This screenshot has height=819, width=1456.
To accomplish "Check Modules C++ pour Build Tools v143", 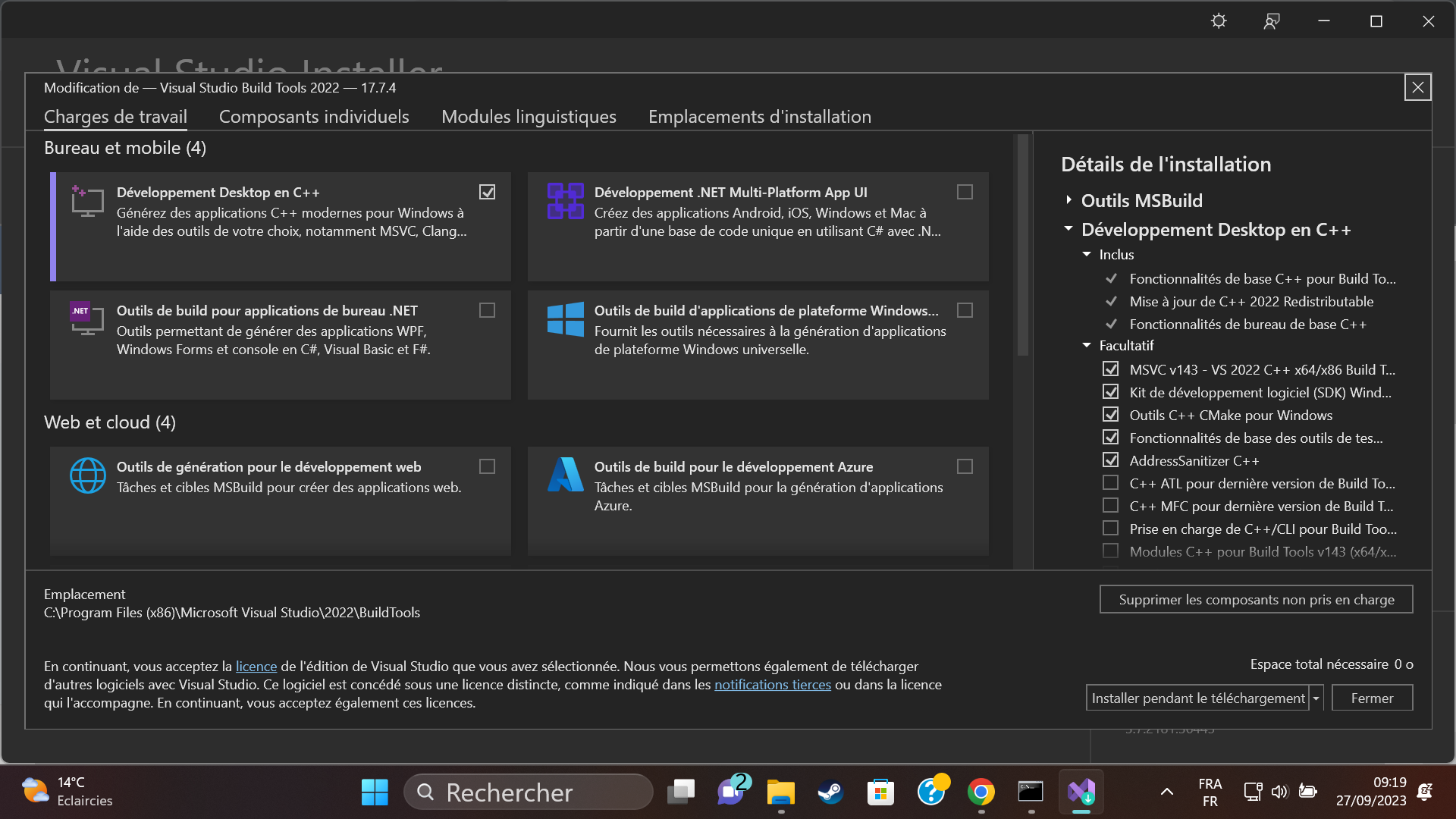I will point(1110,551).
